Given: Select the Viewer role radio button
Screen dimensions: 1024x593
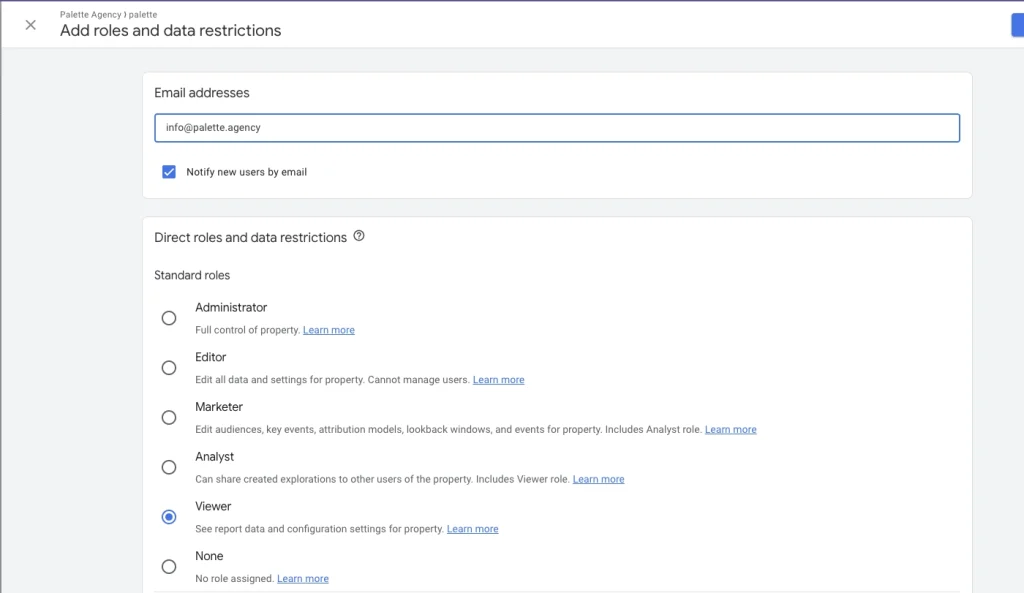Looking at the screenshot, I should coord(168,517).
